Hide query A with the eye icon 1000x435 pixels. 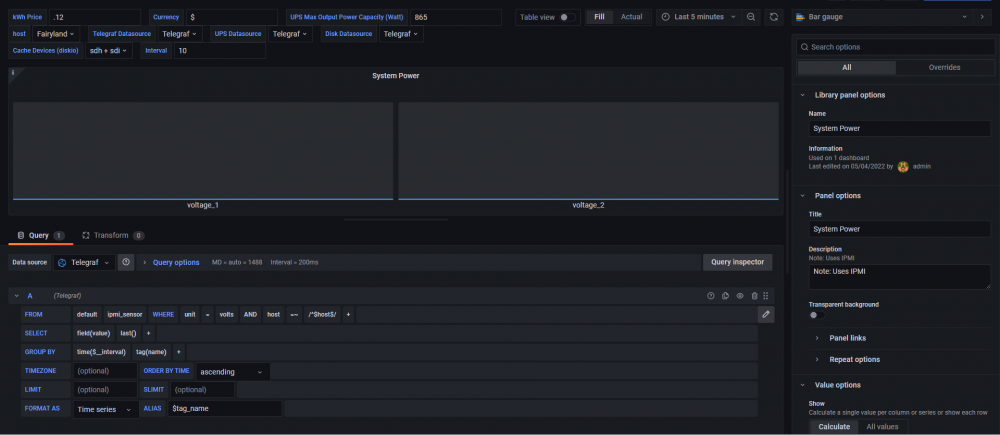(x=740, y=296)
